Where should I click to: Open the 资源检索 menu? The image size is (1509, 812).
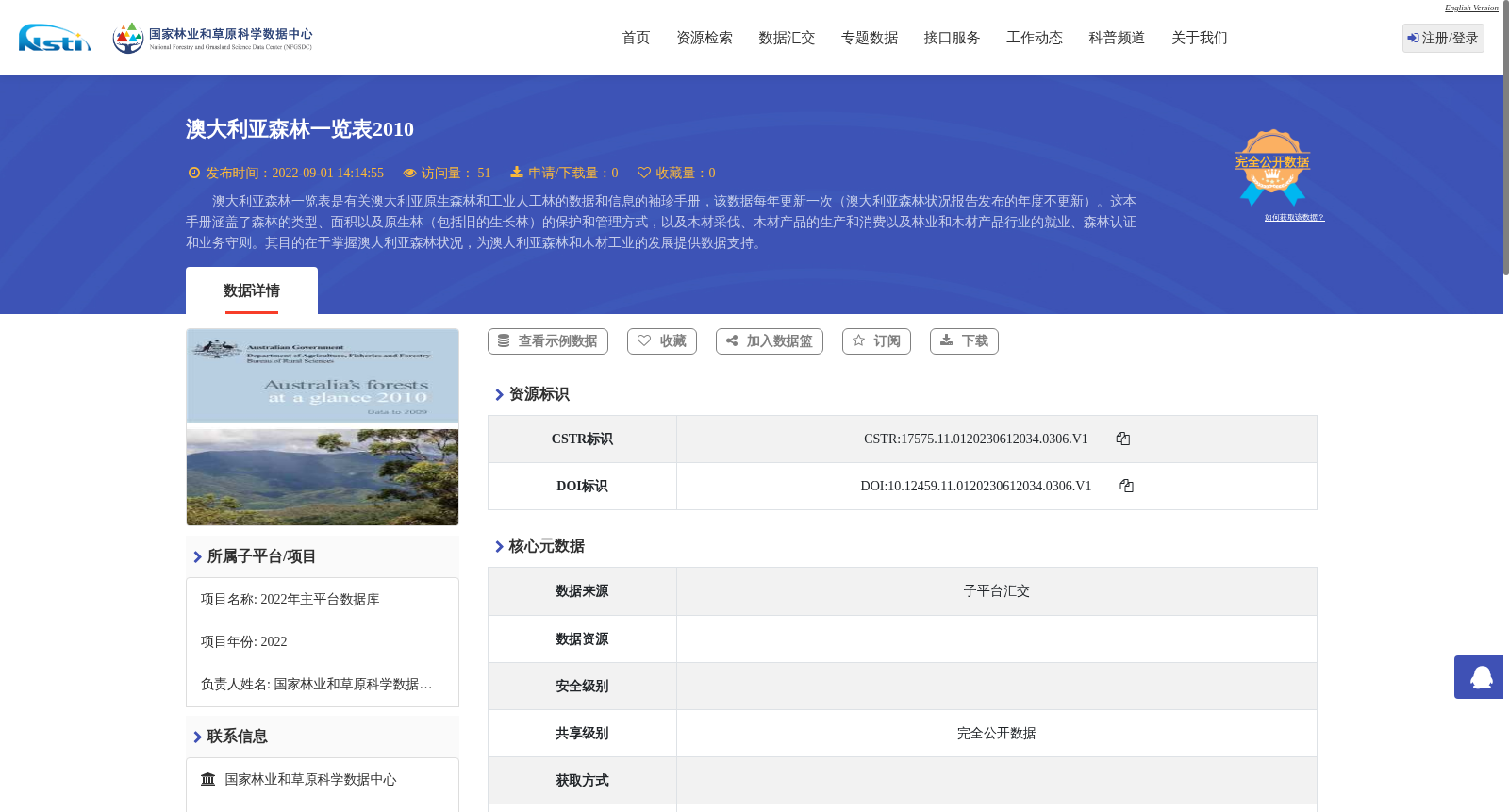point(705,38)
